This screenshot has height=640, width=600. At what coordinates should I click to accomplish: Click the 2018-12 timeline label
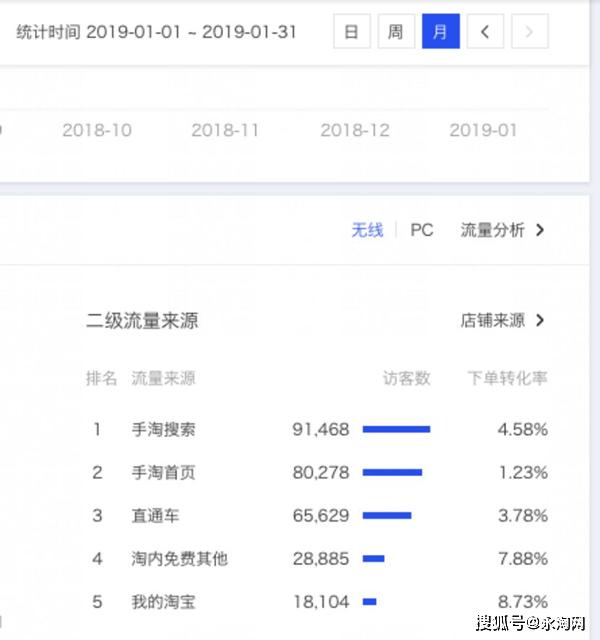click(x=355, y=130)
